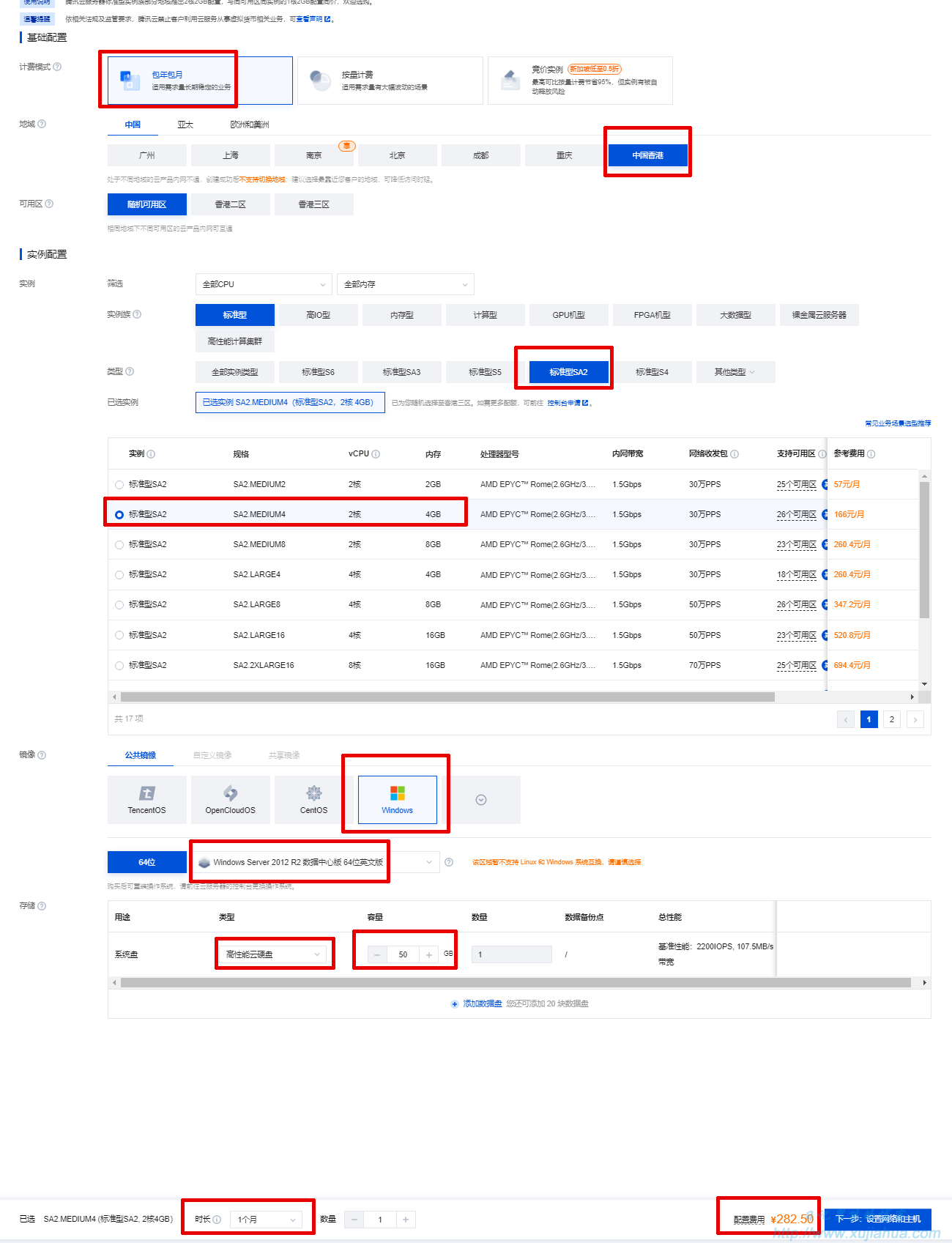
Task: Select the CentOS image icon
Action: [314, 800]
